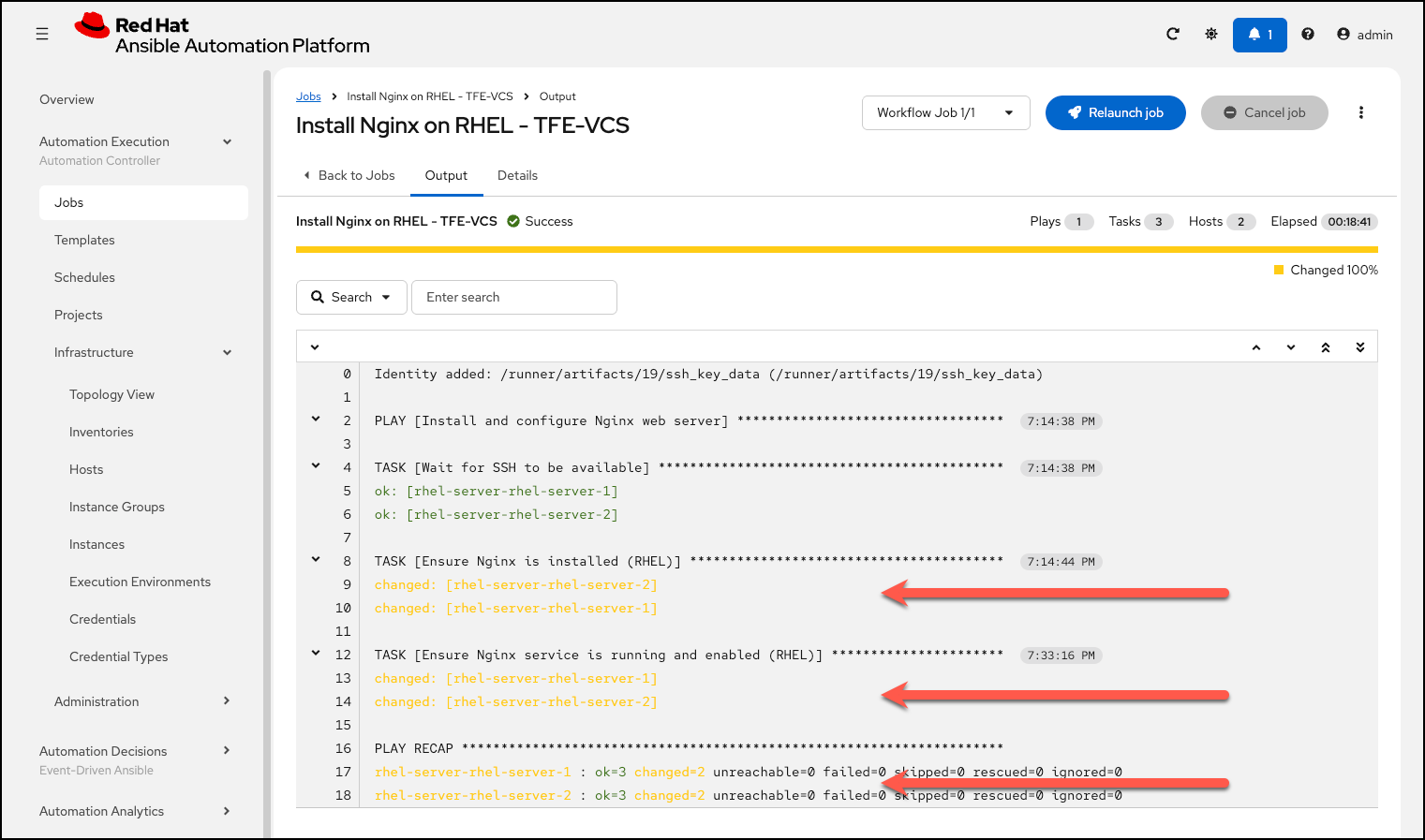This screenshot has height=840, width=1425.
Task: Collapse all output with top chevron
Action: click(x=315, y=347)
